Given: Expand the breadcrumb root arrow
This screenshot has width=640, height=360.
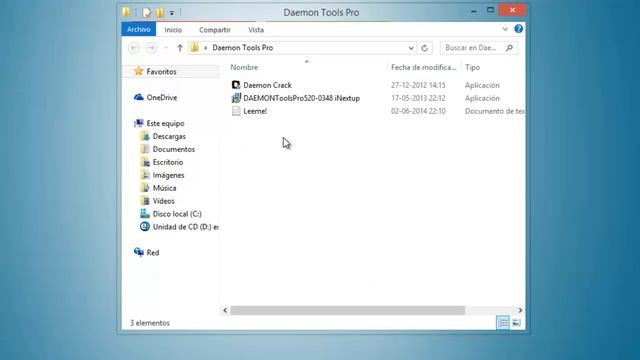Looking at the screenshot, I should coord(205,48).
